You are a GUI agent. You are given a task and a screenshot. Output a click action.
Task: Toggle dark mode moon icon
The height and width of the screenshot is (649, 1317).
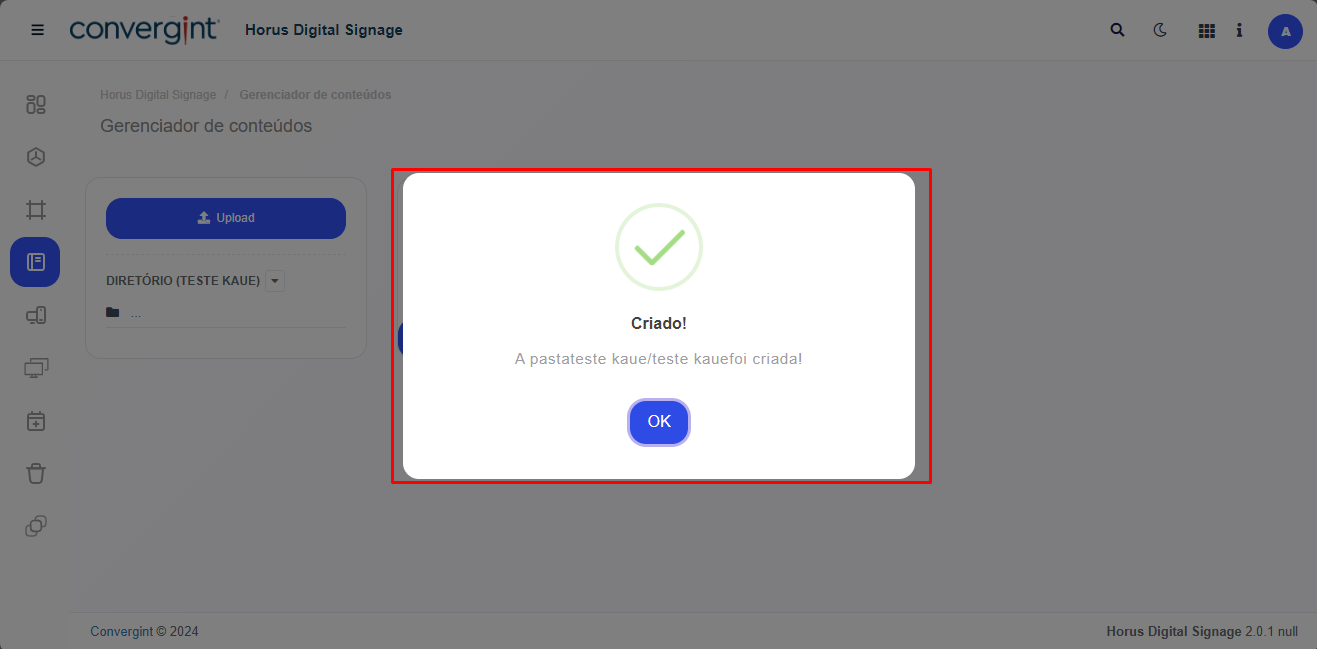click(1160, 30)
